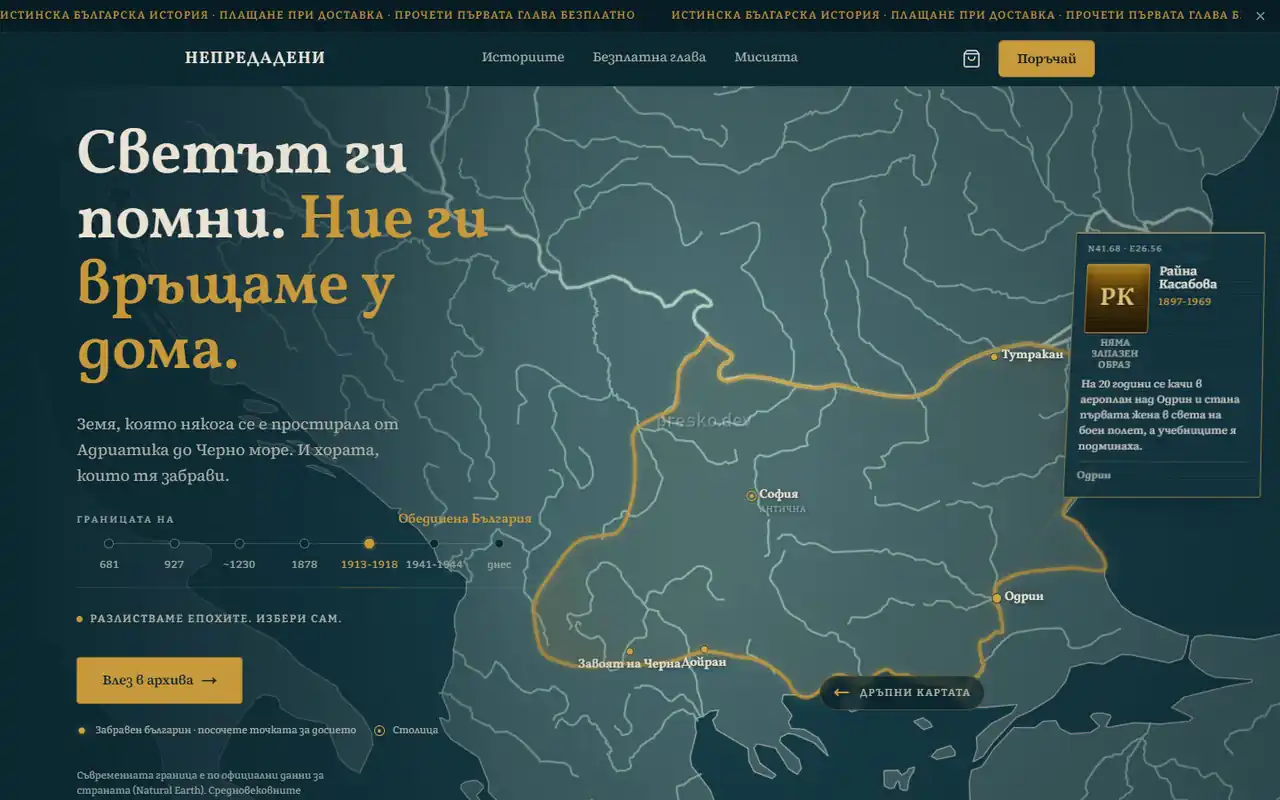
Task: Click the Одрин map marker dot
Action: 996,598
